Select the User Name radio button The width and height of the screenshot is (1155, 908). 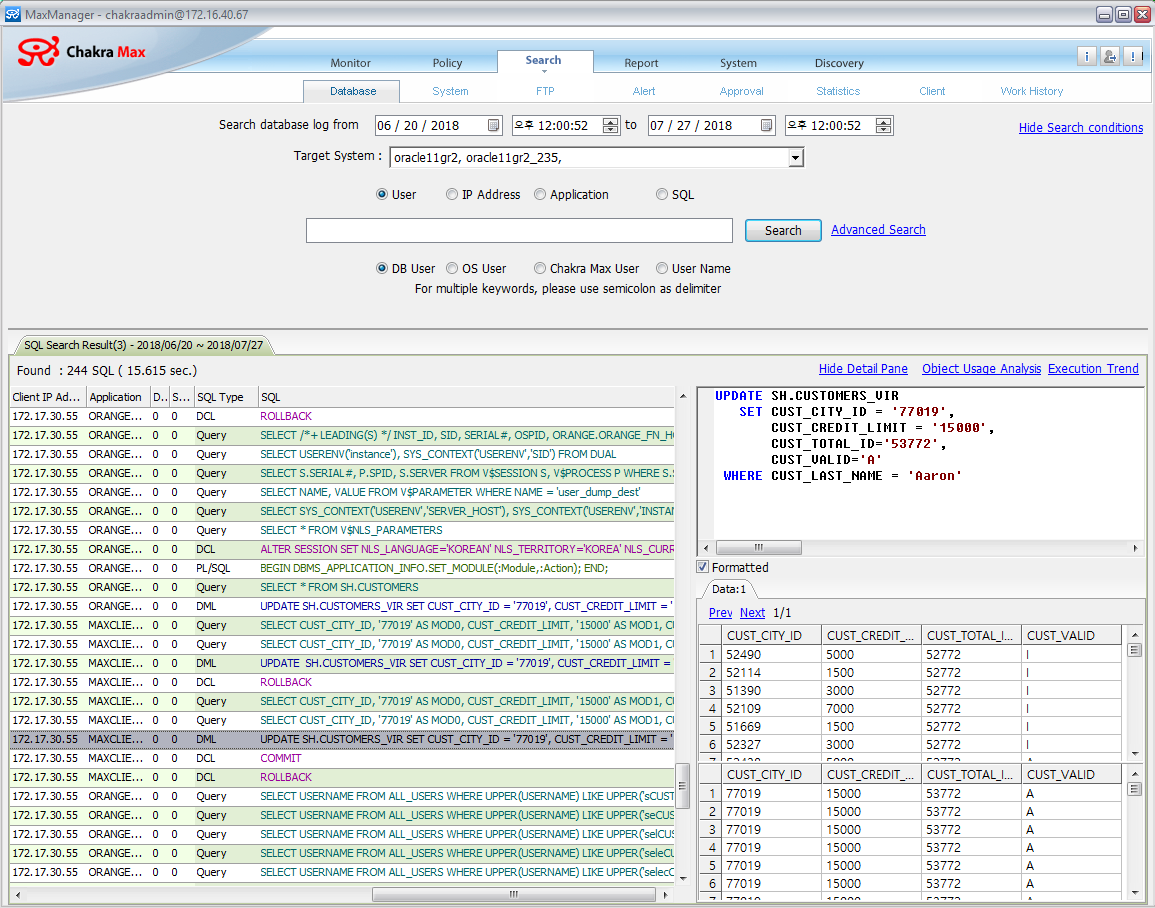[661, 268]
